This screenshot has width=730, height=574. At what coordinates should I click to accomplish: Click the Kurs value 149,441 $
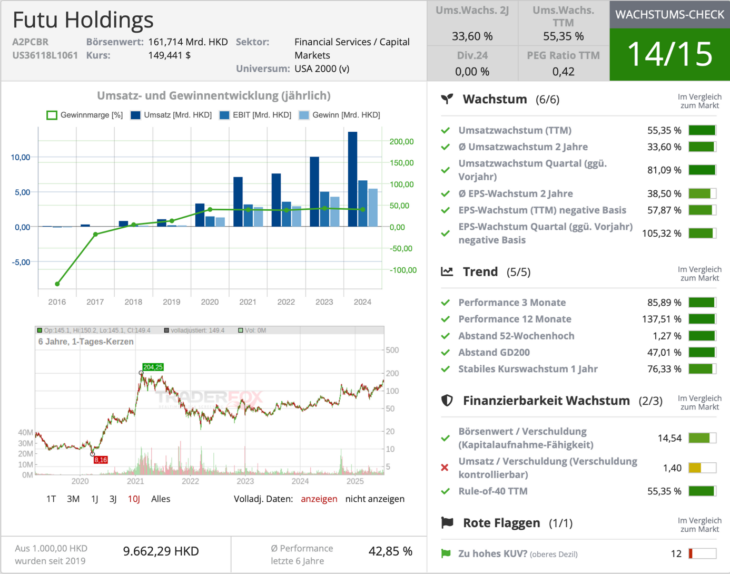point(169,55)
